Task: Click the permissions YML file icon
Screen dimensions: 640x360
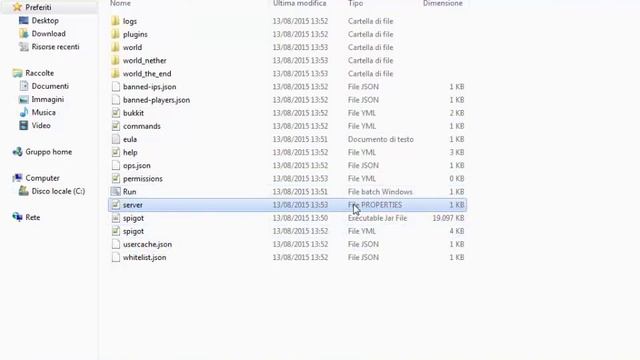Action: click(116, 178)
